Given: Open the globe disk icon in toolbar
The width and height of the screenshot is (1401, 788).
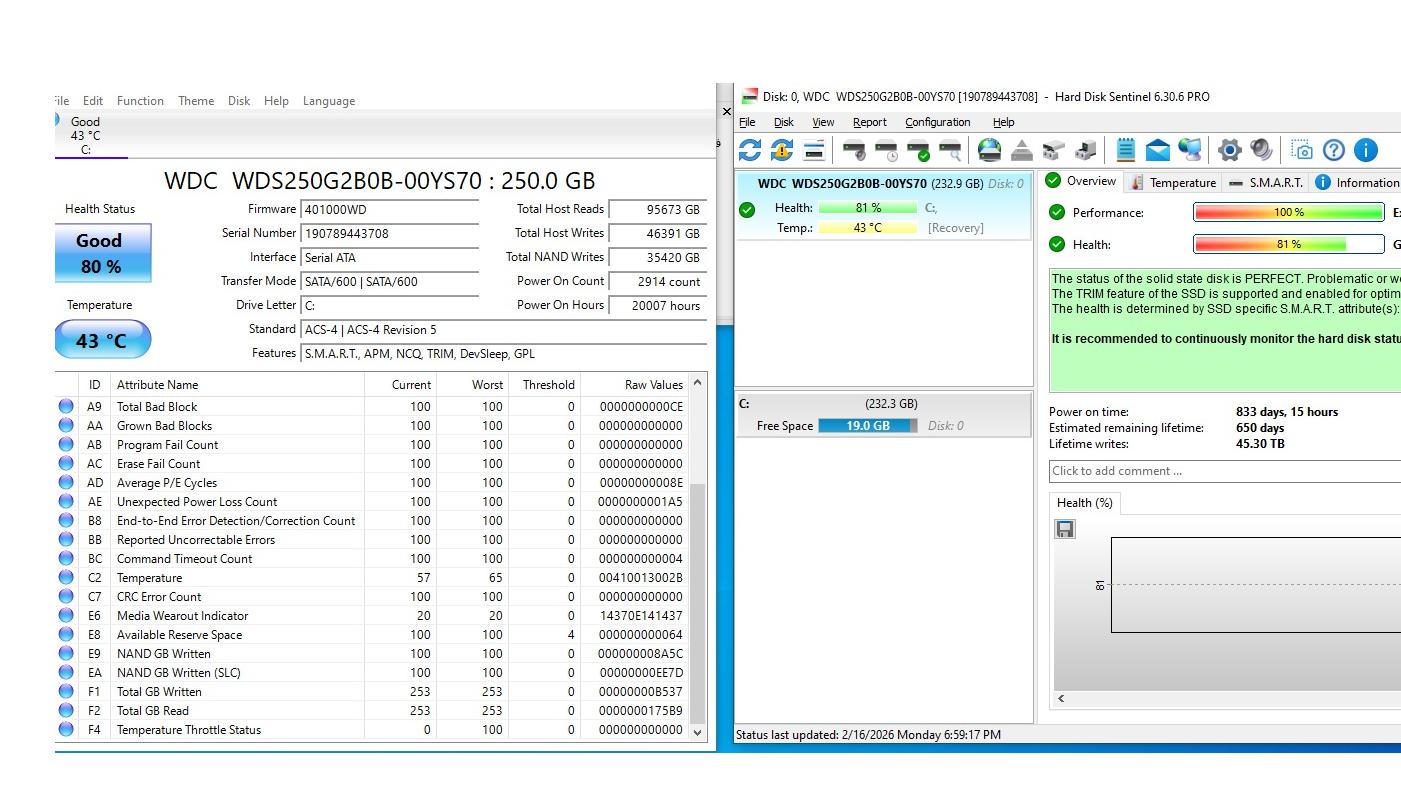Looking at the screenshot, I should point(989,150).
